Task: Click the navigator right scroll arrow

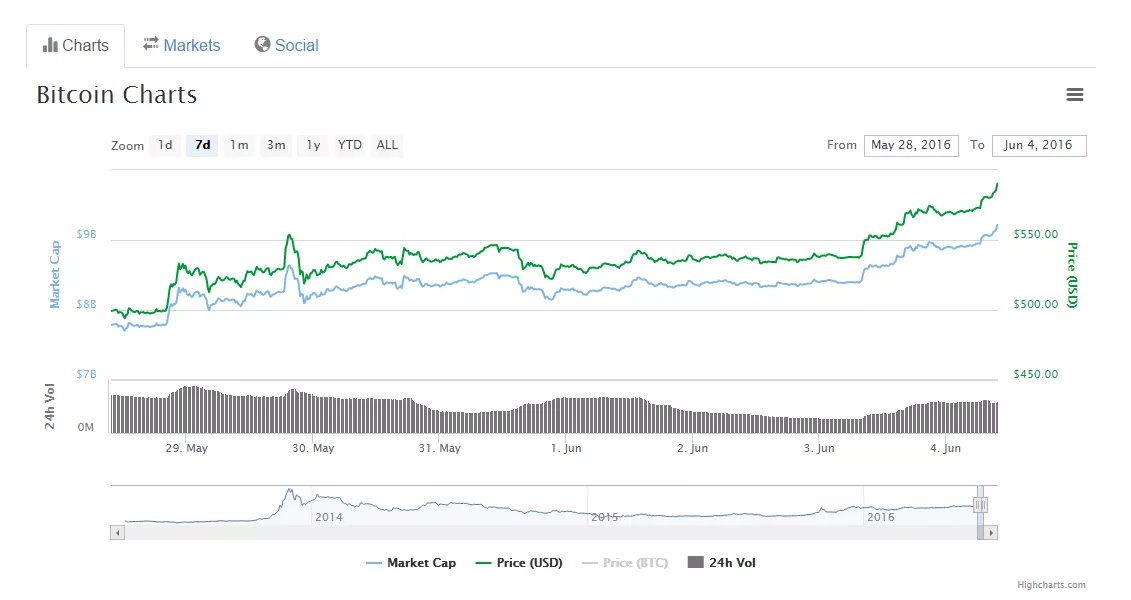Action: pyautogui.click(x=991, y=532)
